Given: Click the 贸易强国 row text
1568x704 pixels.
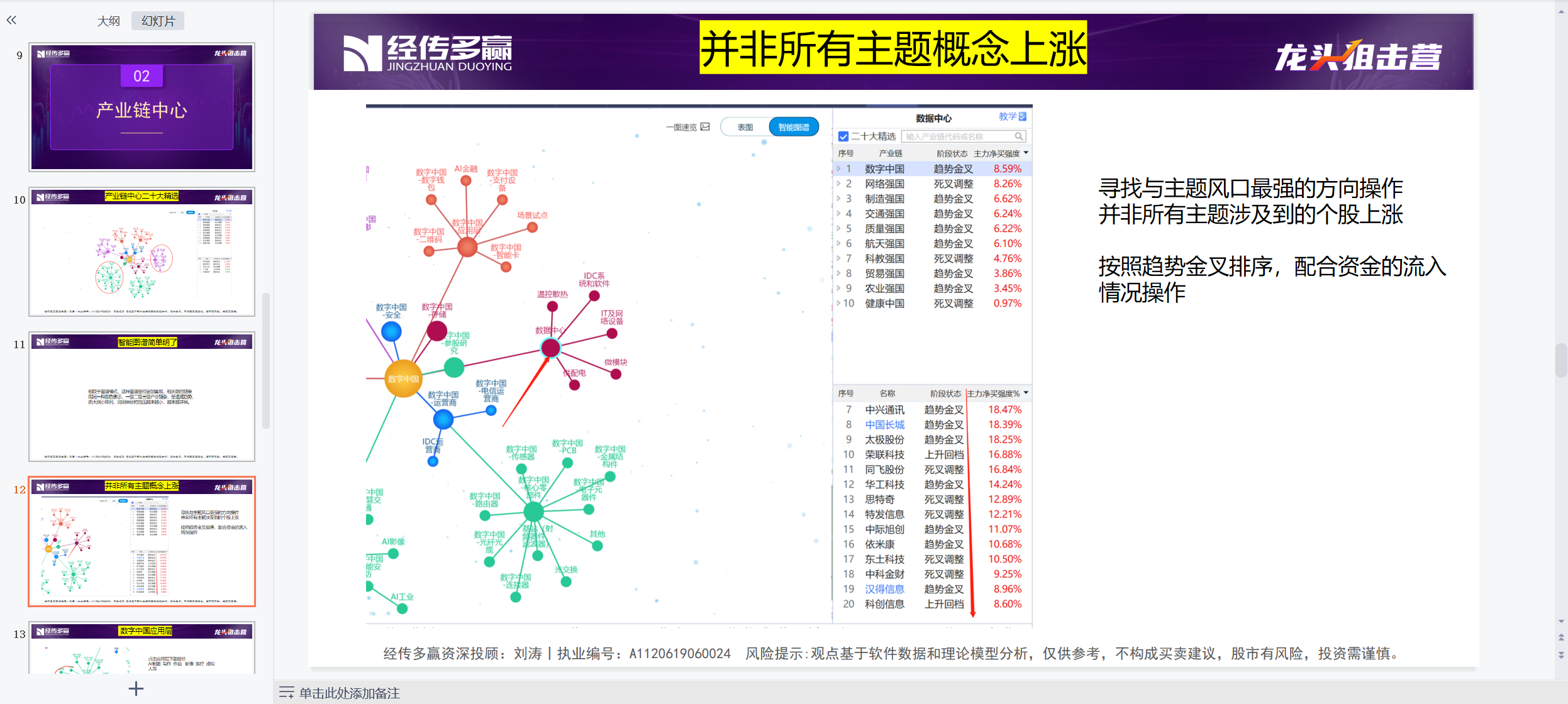Looking at the screenshot, I should click(x=884, y=273).
